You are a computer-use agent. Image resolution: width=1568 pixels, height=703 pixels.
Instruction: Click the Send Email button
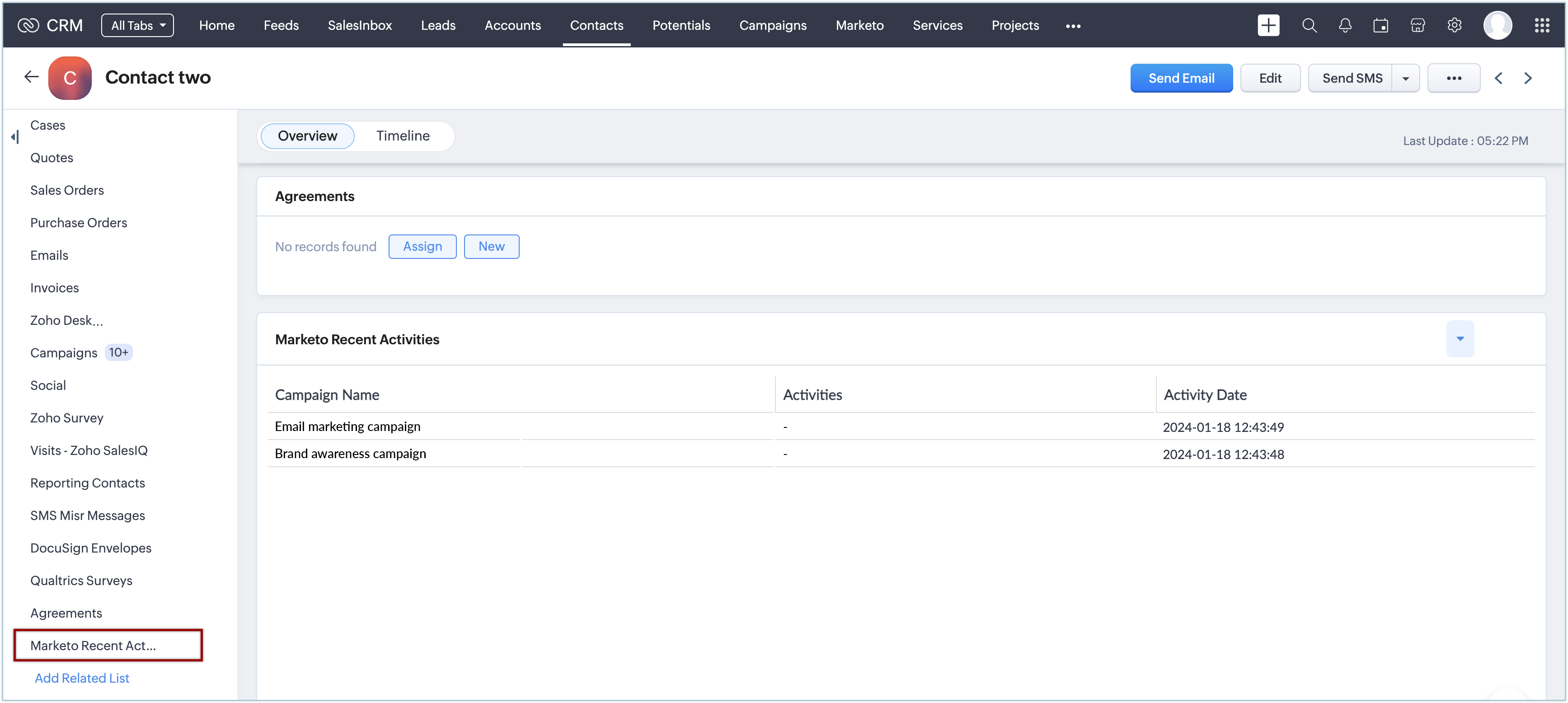pyautogui.click(x=1181, y=79)
